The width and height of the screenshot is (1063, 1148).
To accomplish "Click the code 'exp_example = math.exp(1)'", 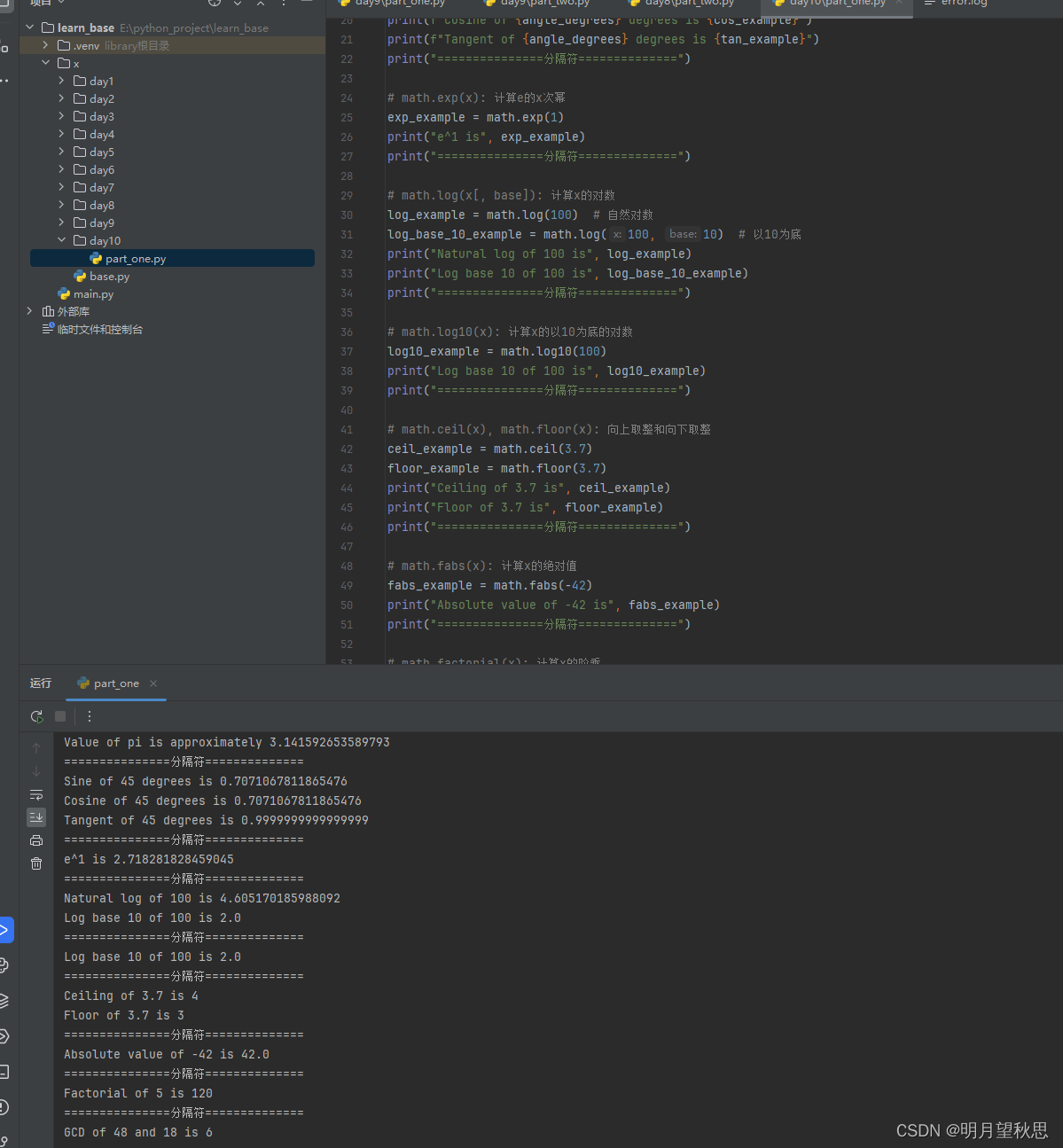I will pos(475,117).
